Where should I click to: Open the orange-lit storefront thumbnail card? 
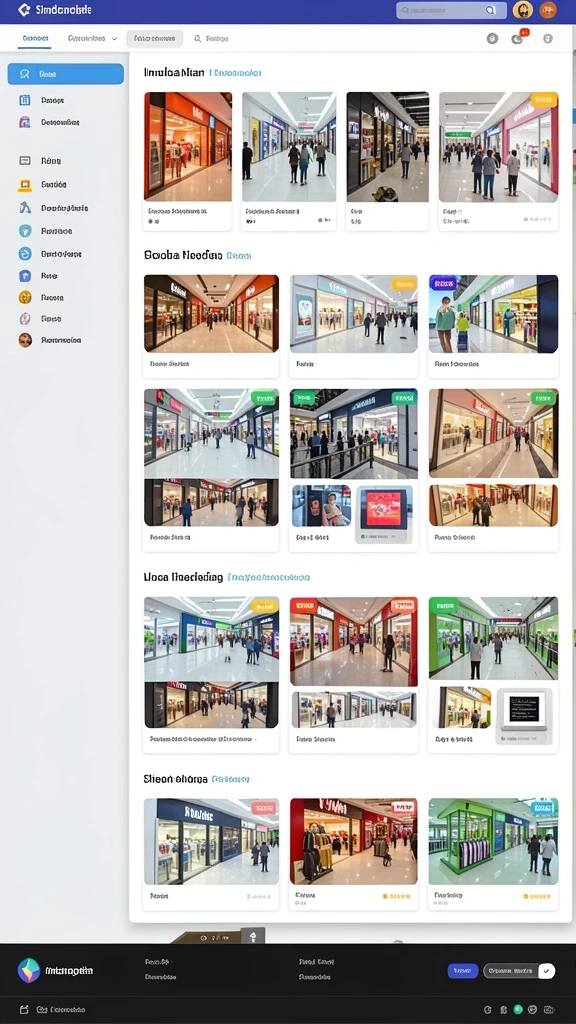click(x=188, y=146)
